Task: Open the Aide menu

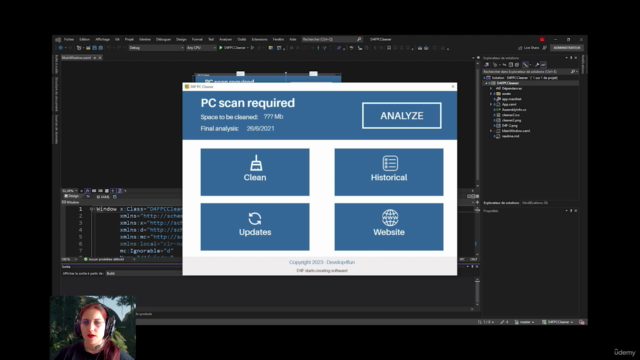Action: 293,40
